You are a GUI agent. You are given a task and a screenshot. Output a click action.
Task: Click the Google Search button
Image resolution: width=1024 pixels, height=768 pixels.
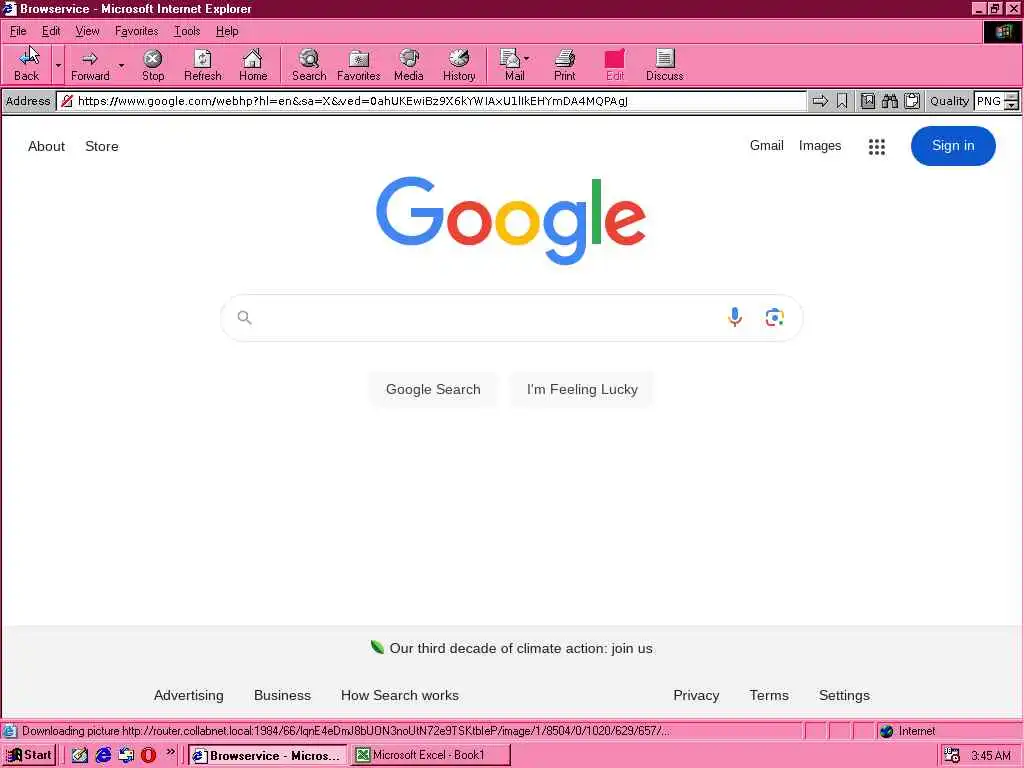pos(433,389)
